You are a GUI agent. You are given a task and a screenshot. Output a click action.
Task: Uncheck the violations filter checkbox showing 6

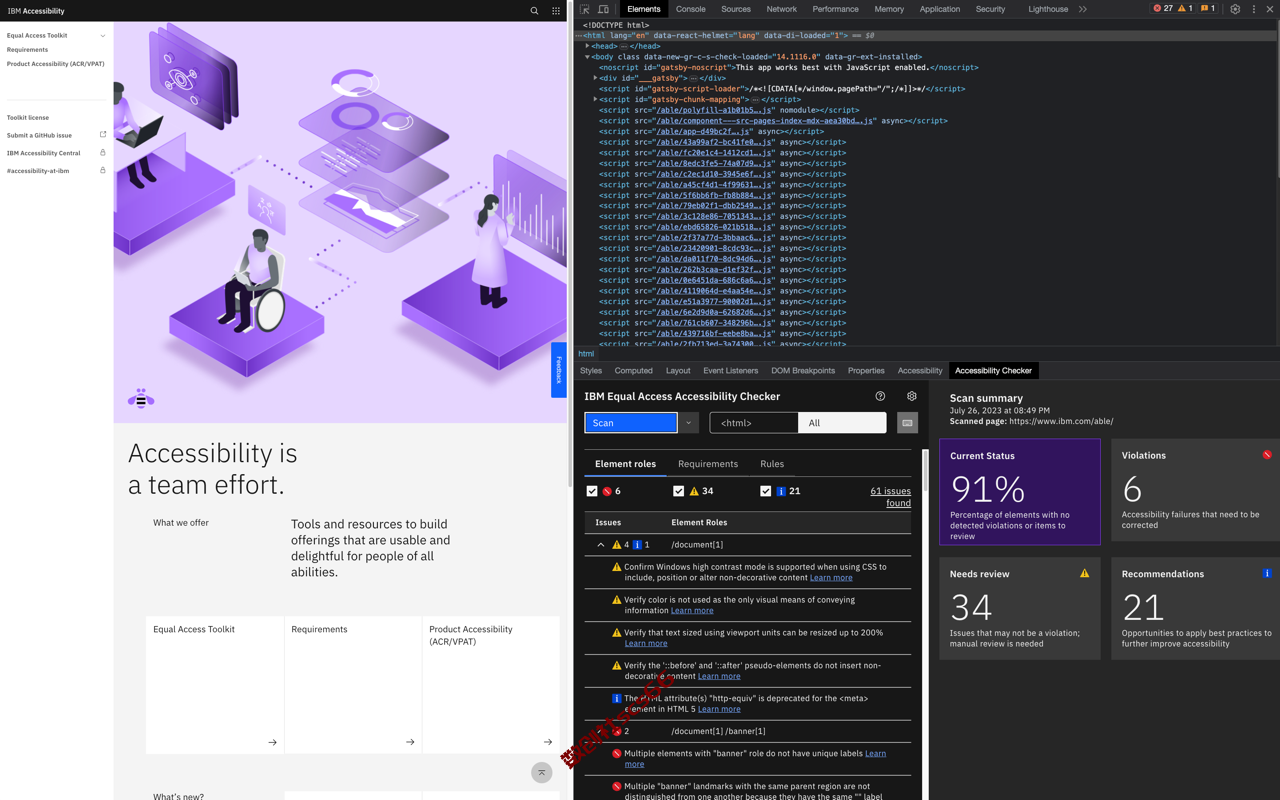point(592,491)
